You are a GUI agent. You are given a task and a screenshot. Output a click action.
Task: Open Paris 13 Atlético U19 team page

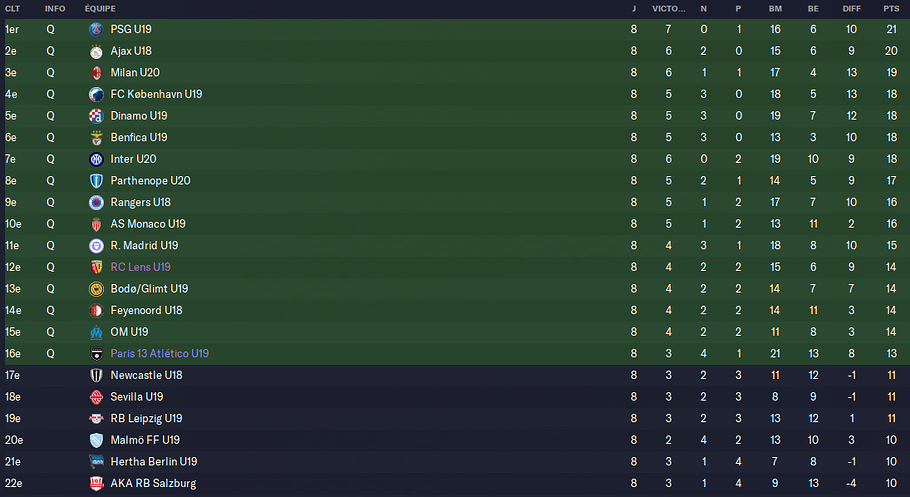(160, 354)
